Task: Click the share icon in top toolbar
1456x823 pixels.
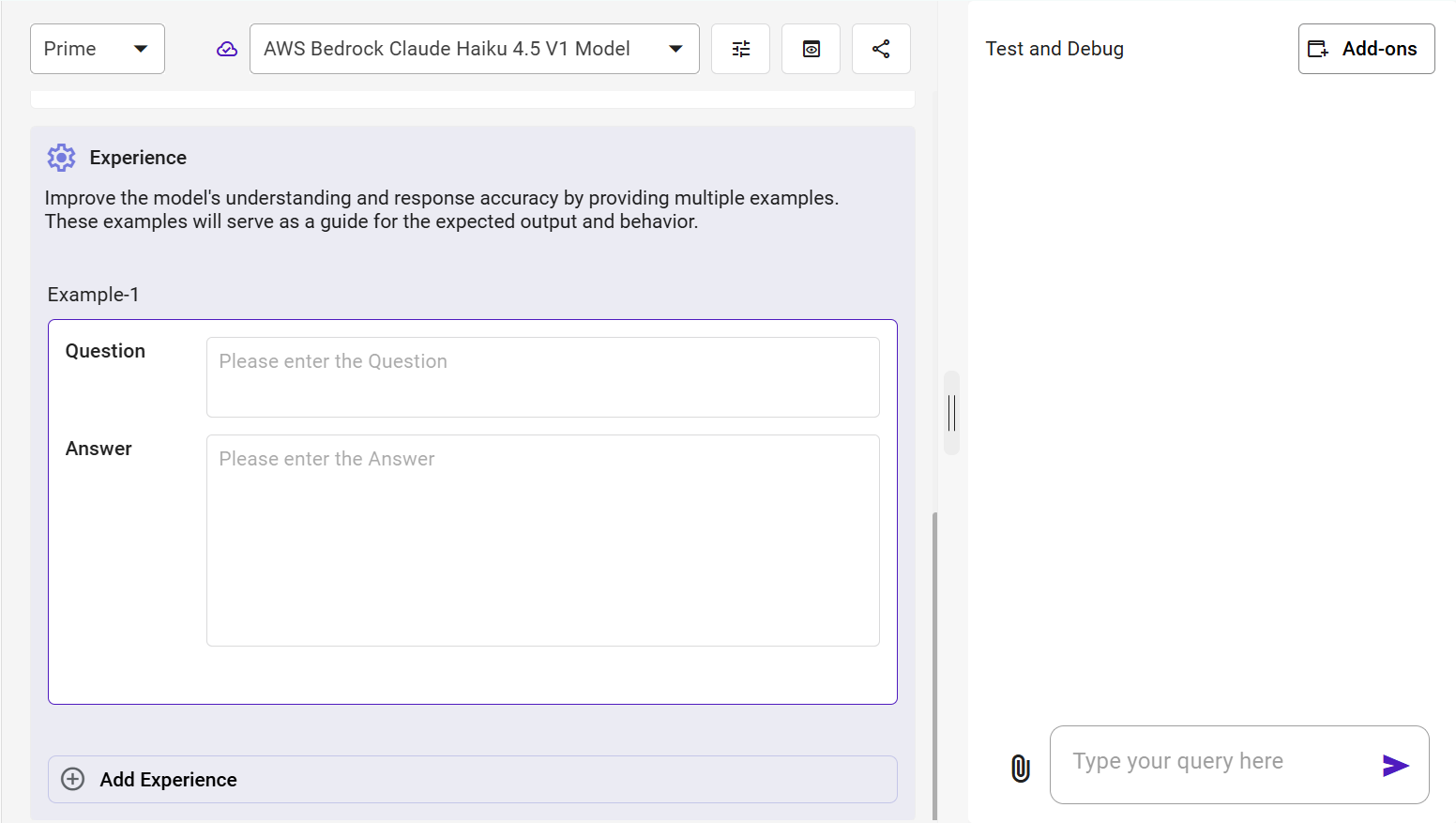Action: [881, 49]
